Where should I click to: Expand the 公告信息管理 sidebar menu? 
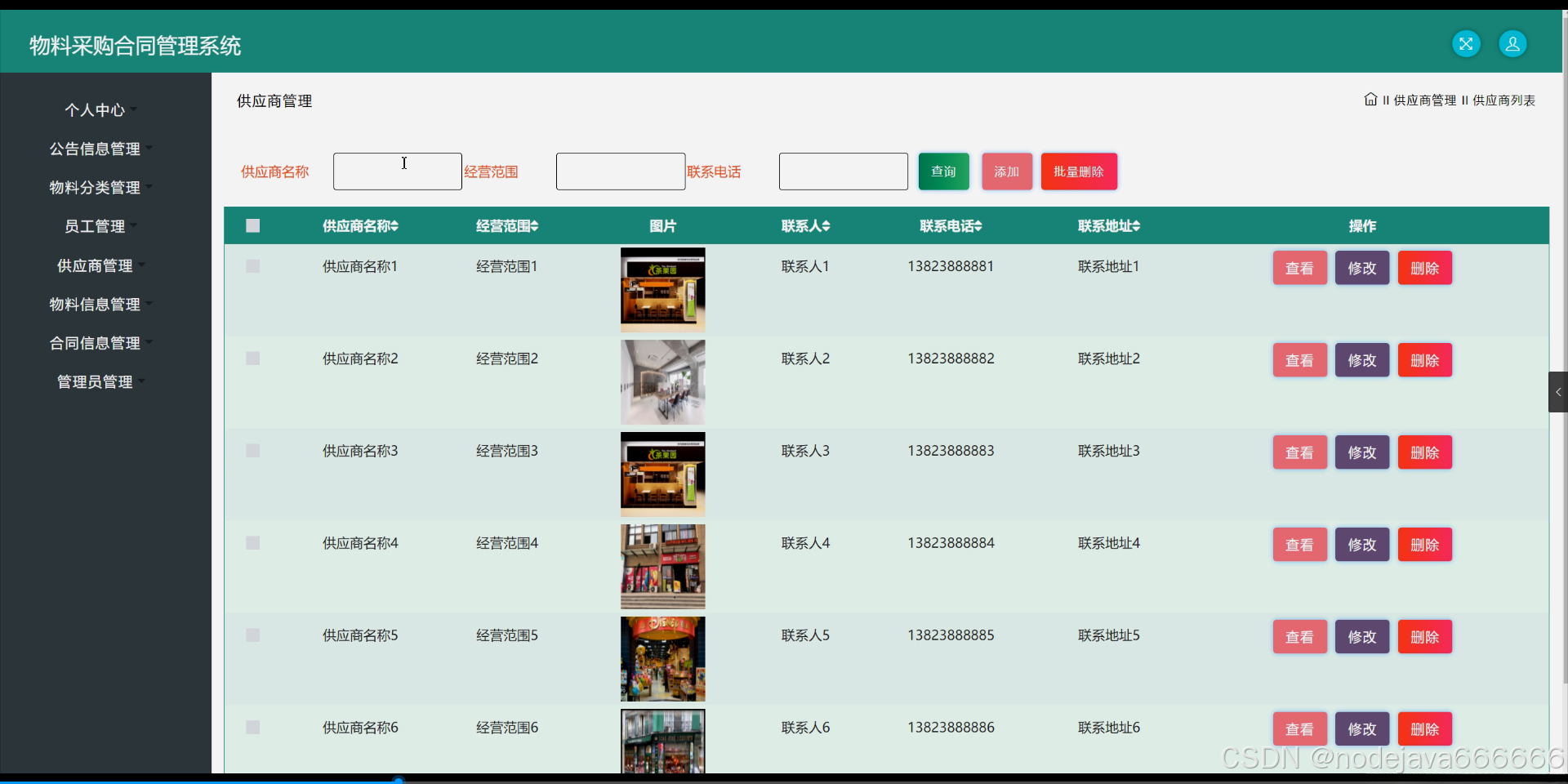click(101, 149)
